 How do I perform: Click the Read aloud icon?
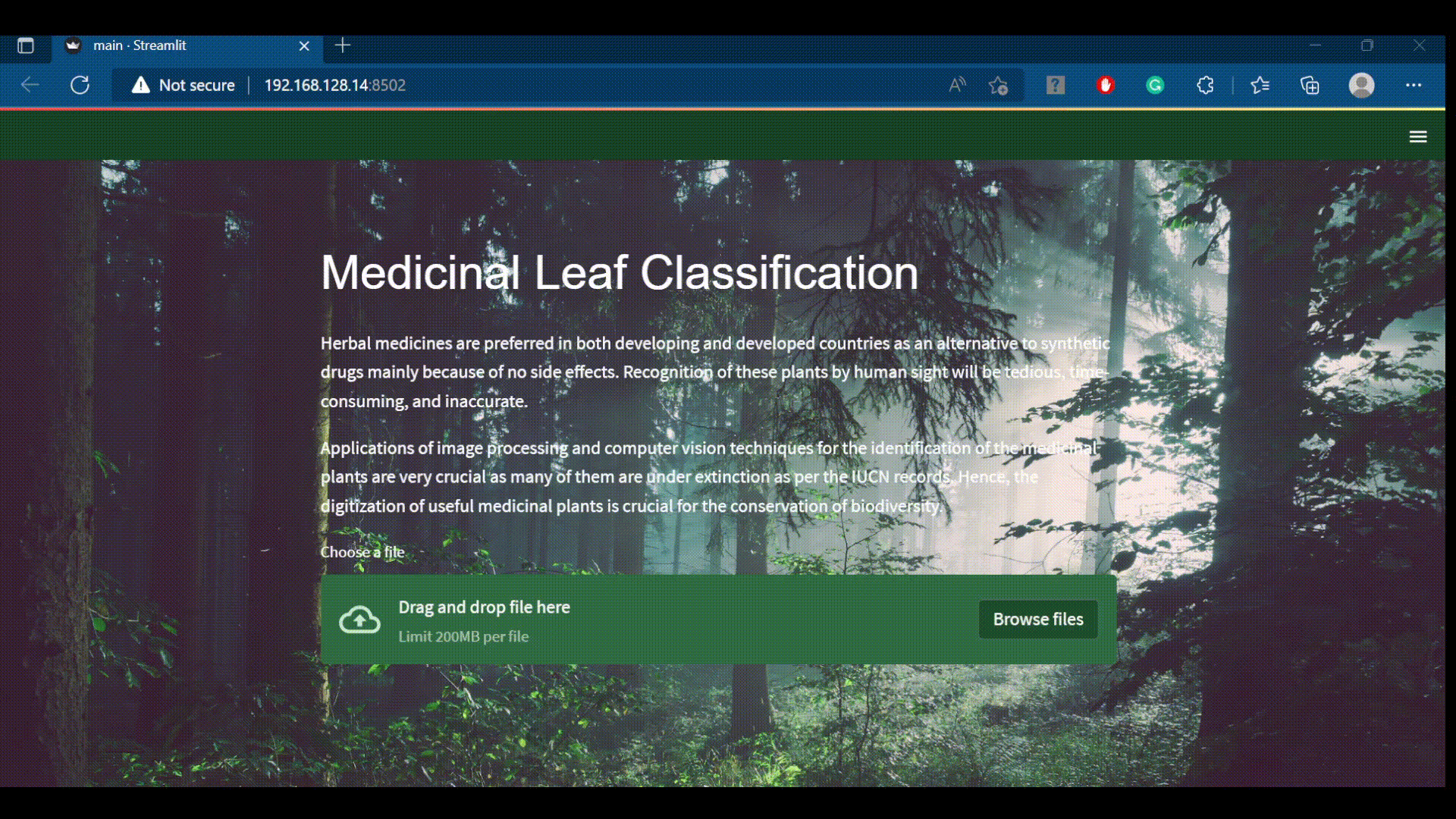point(957,85)
